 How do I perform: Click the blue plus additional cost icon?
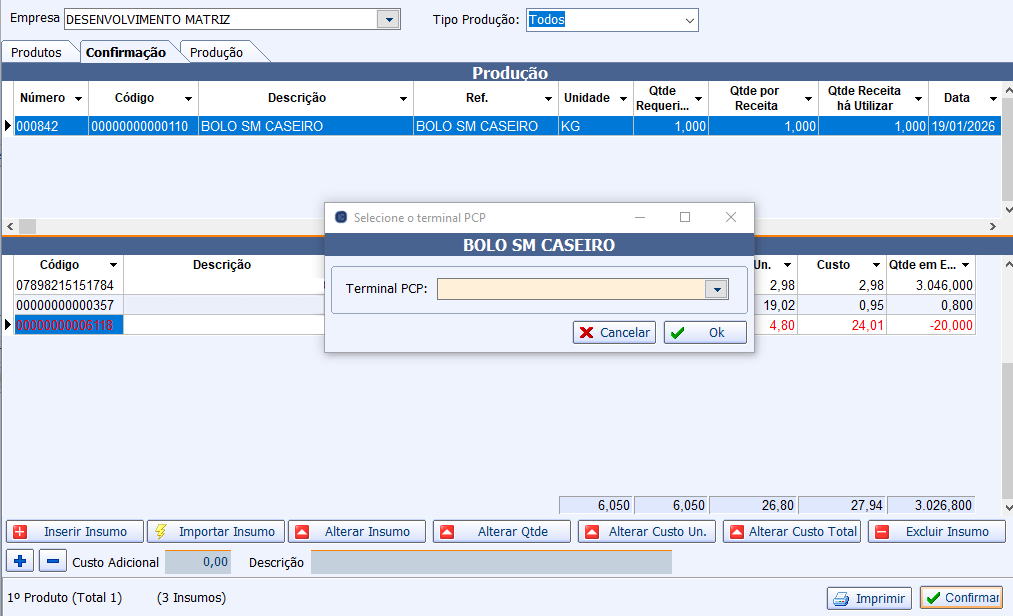[19, 562]
